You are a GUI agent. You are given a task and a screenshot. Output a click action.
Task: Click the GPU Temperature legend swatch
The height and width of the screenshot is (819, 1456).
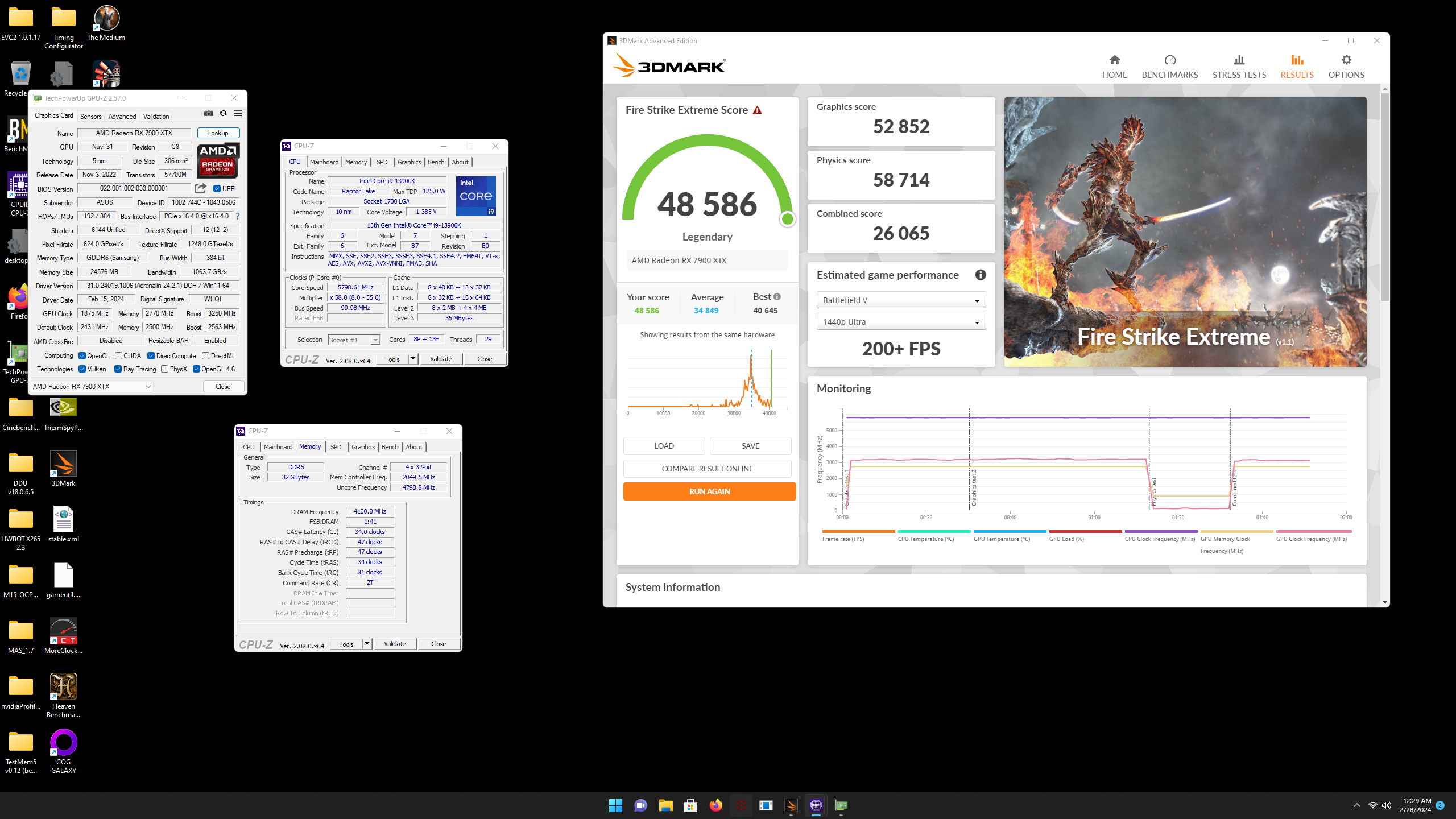tap(1010, 531)
